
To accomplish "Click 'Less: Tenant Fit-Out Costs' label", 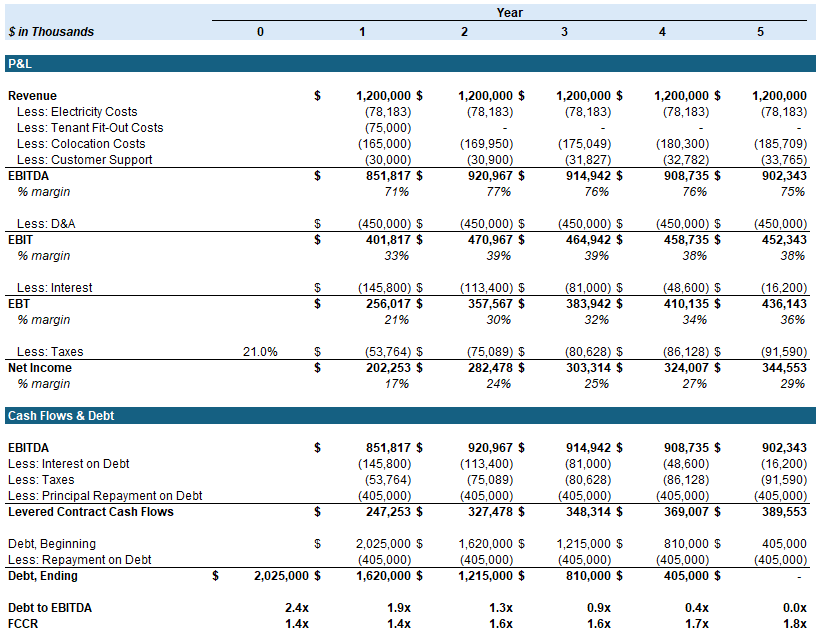I will (x=90, y=128).
